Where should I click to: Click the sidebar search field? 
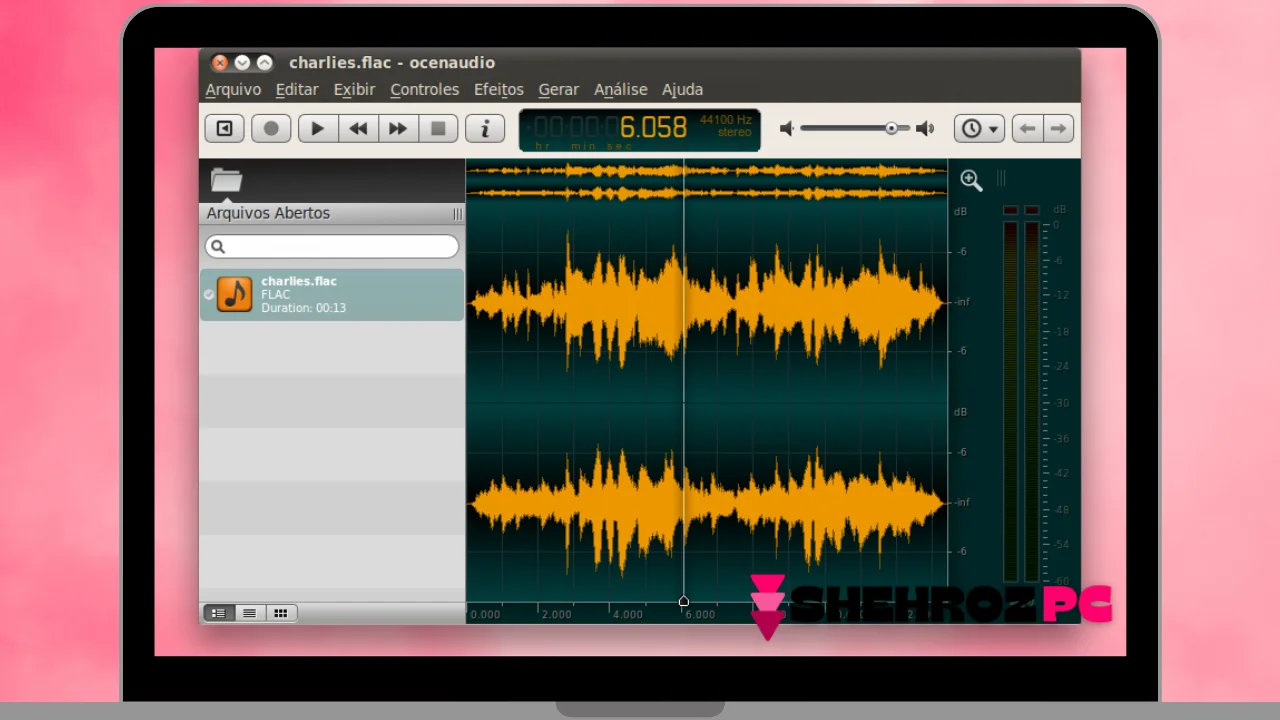(x=332, y=246)
